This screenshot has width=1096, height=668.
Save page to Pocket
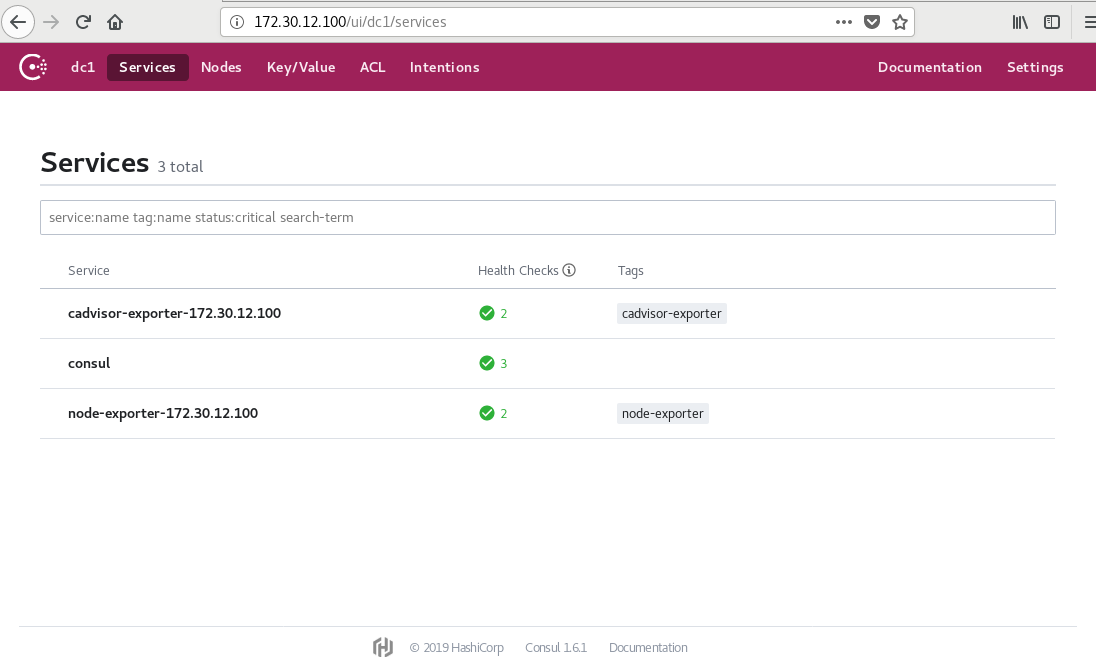coord(872,22)
